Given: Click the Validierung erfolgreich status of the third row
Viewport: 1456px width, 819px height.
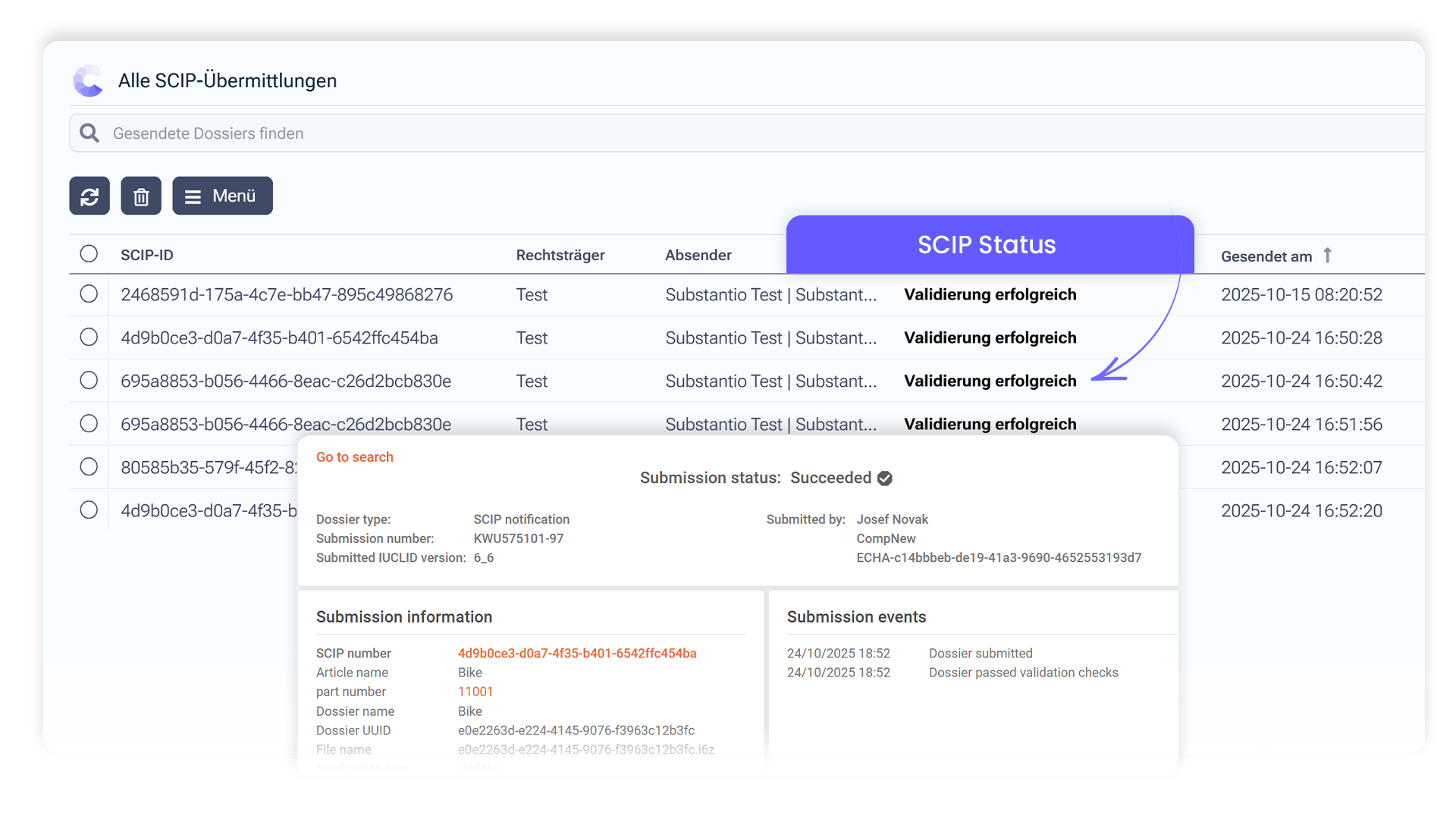Looking at the screenshot, I should coord(990,381).
